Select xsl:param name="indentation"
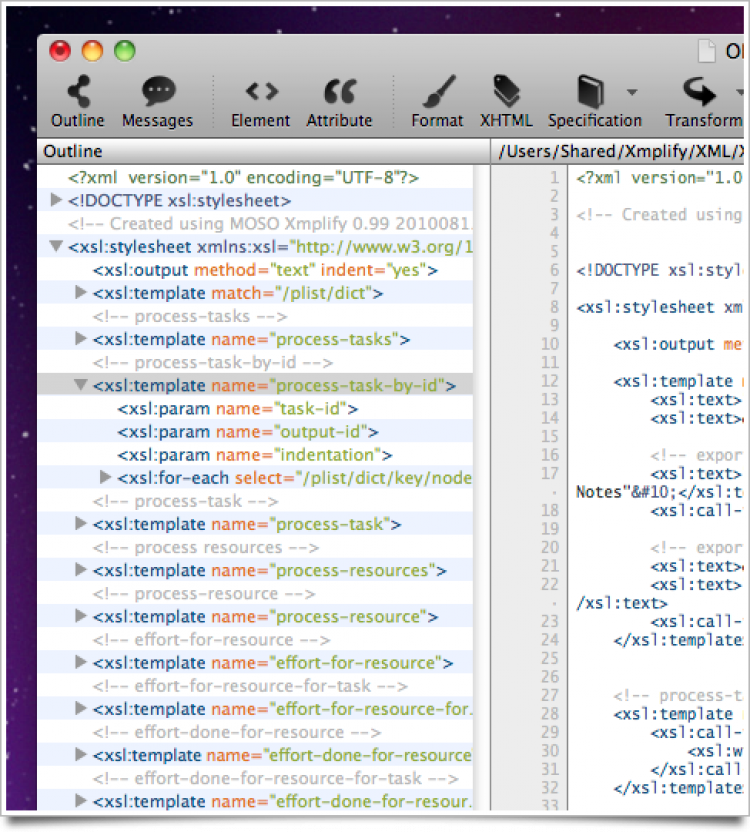This screenshot has height=832, width=750. pyautogui.click(x=255, y=454)
